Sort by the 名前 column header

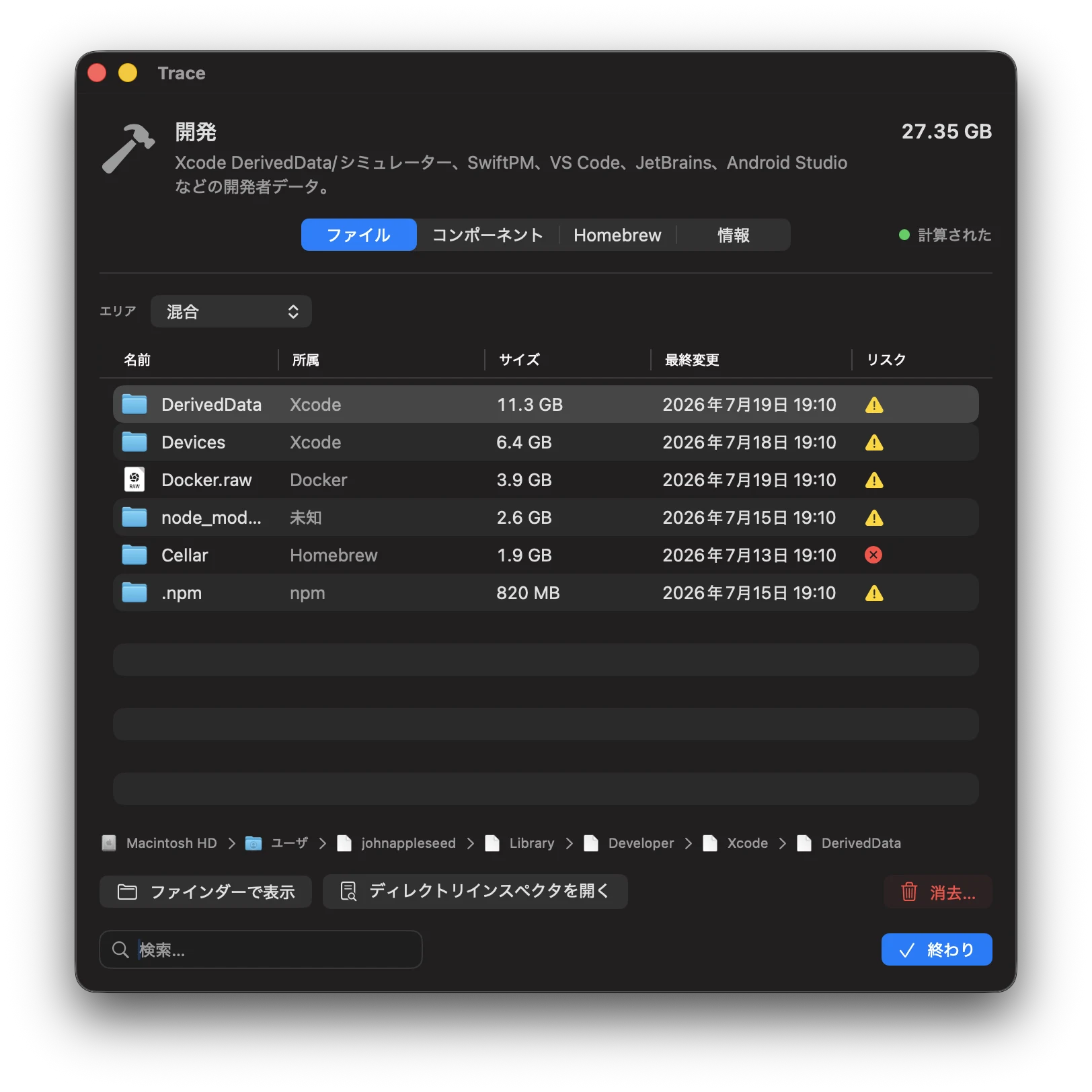[x=137, y=360]
